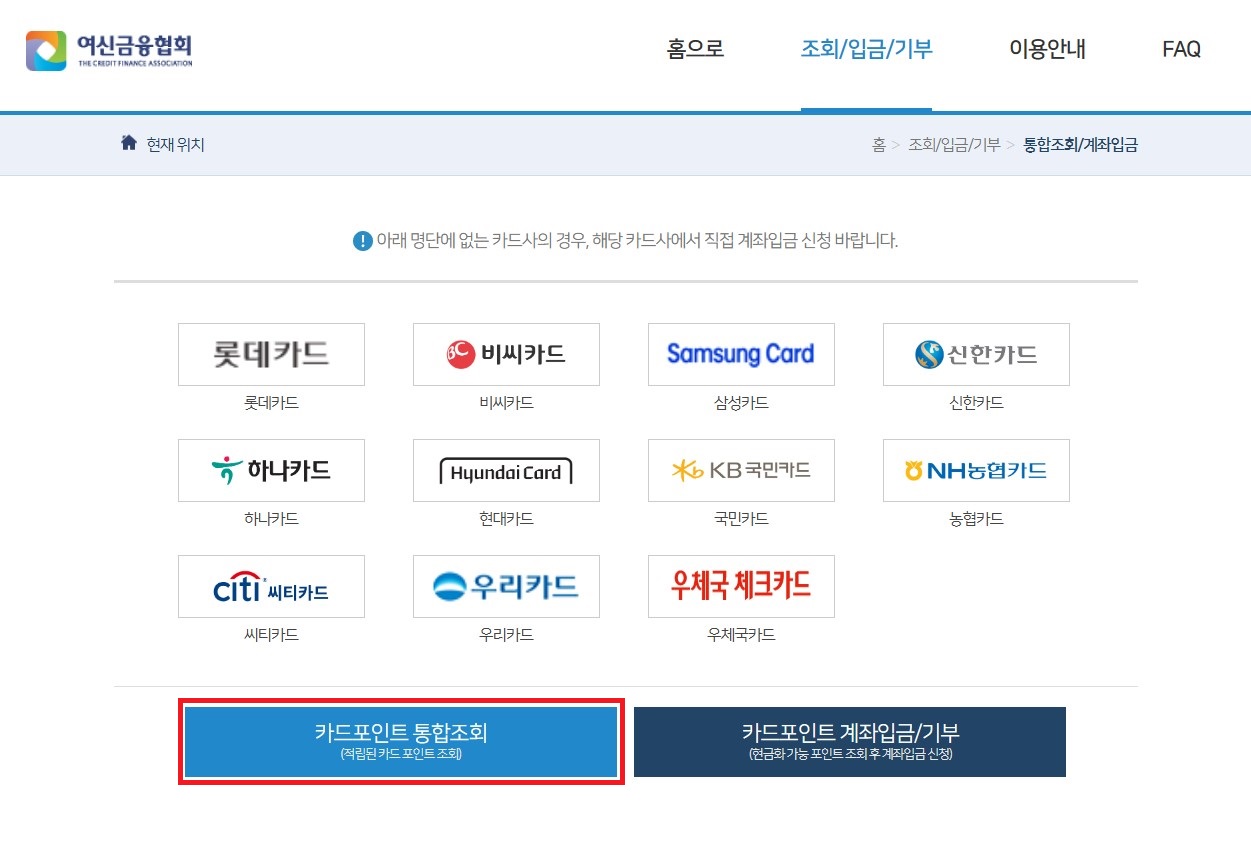The image size is (1251, 843).
Task: Select the 우체국 체크카드 logo tile
Action: [741, 586]
